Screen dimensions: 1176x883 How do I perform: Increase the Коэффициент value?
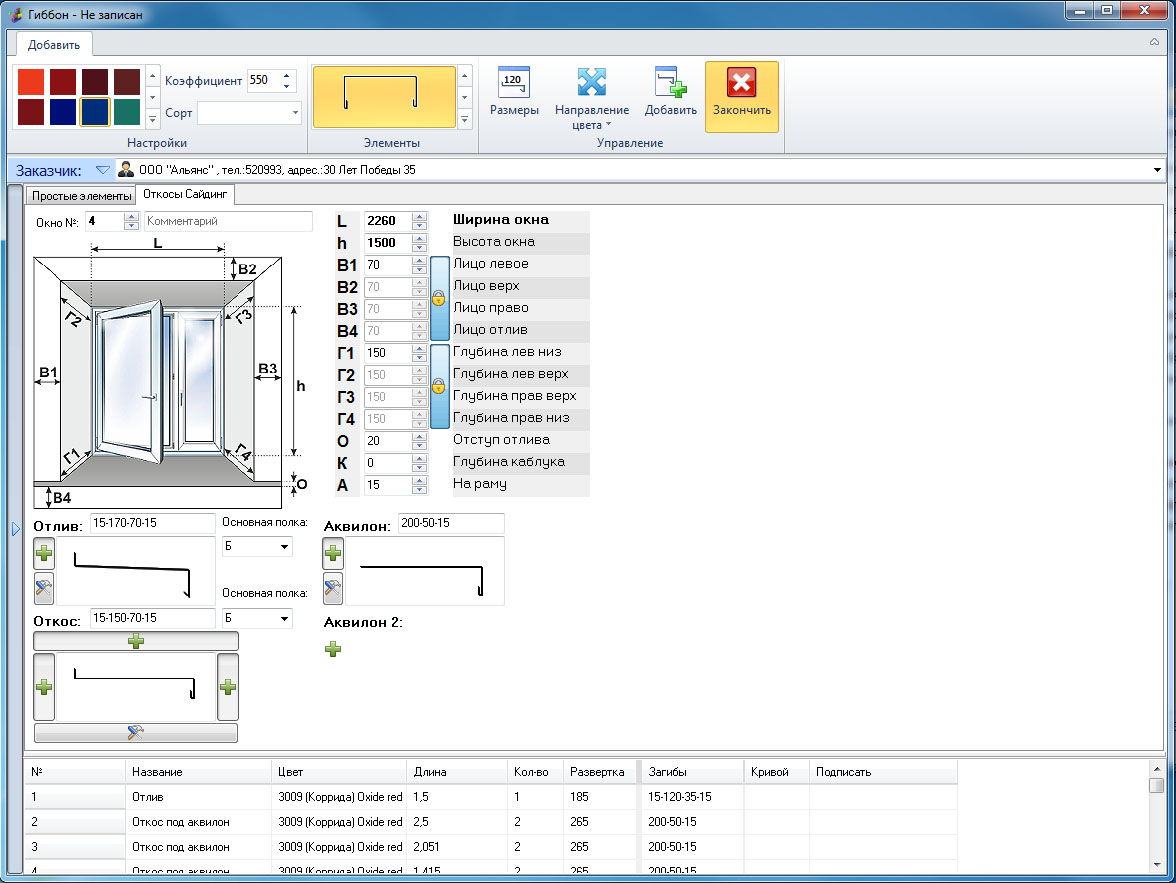[286, 75]
